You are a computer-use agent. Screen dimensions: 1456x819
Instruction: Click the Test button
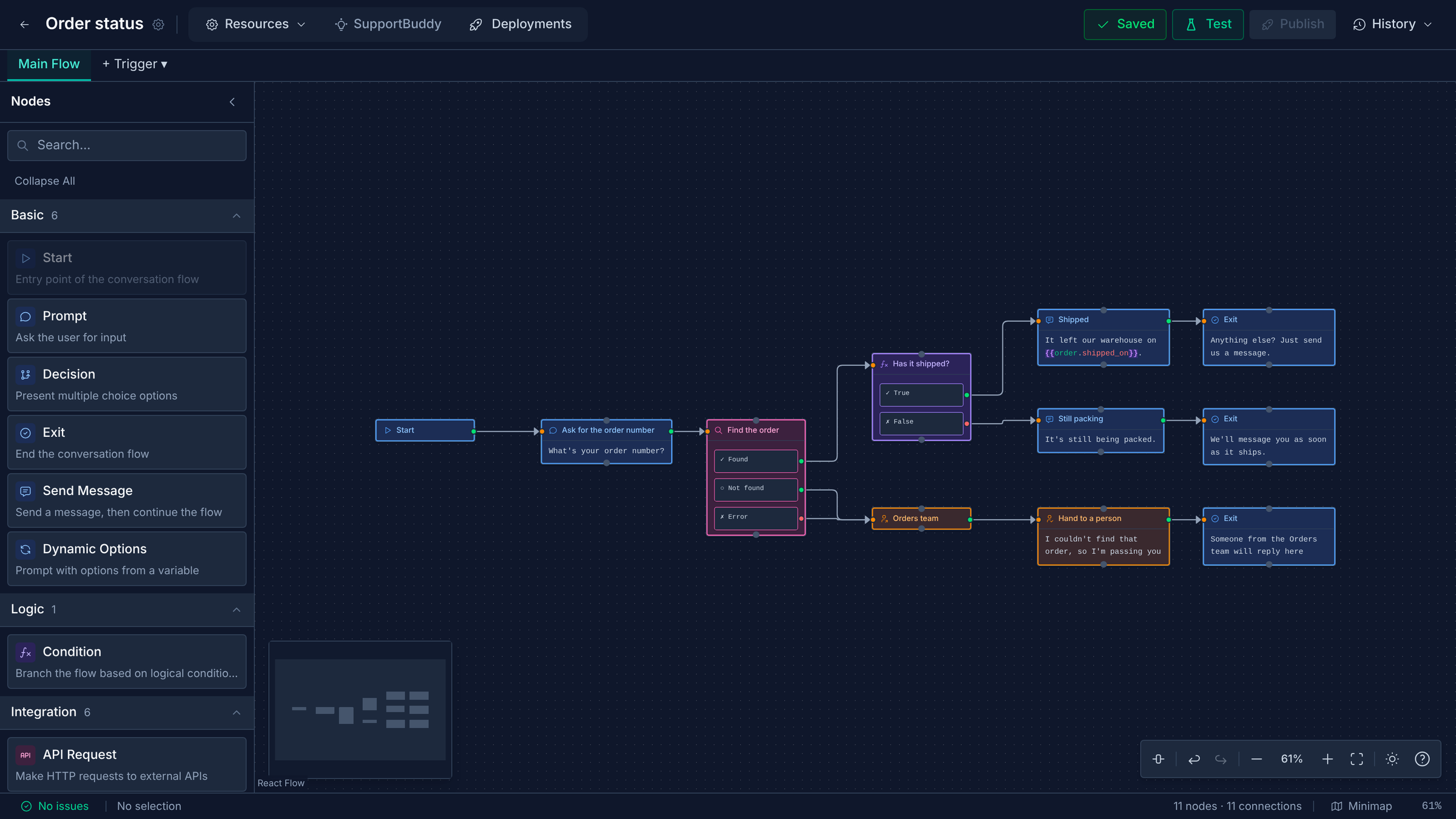point(1207,24)
